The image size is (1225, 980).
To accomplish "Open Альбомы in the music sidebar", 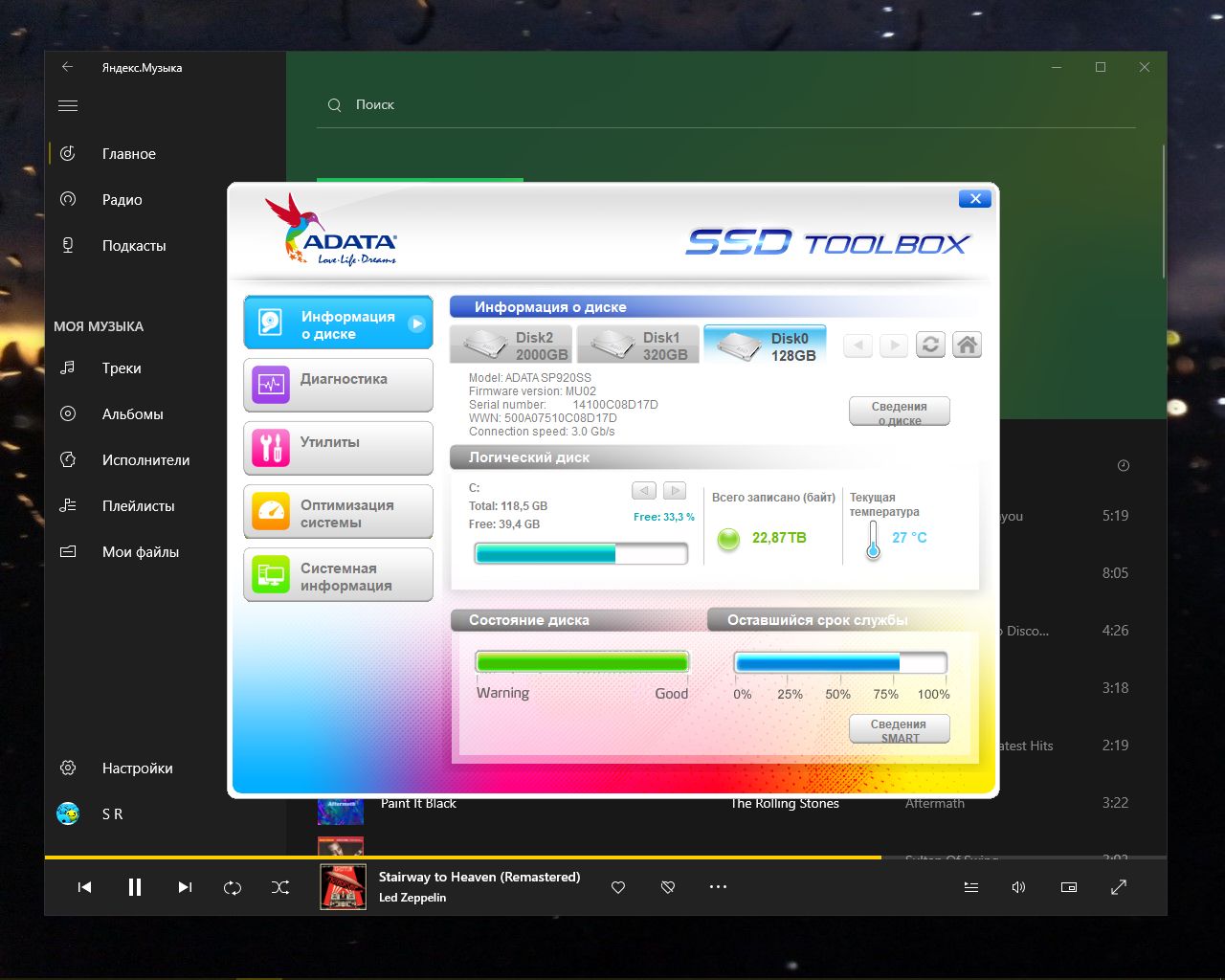I will (x=165, y=414).
